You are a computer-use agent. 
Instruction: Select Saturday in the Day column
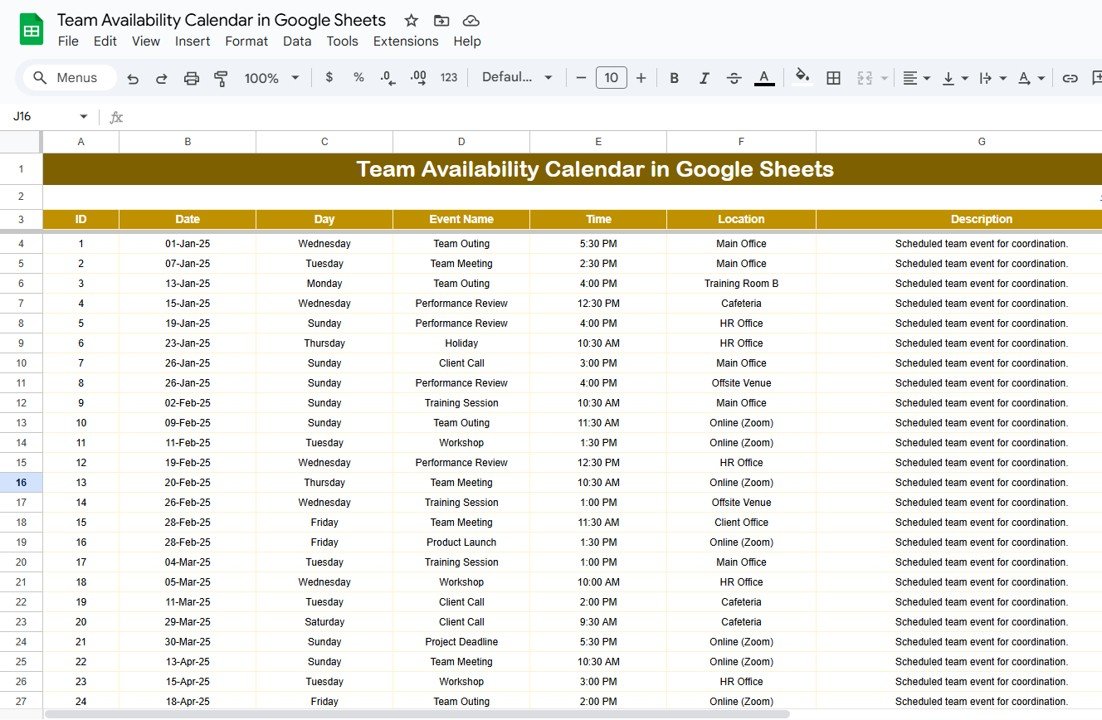(324, 622)
